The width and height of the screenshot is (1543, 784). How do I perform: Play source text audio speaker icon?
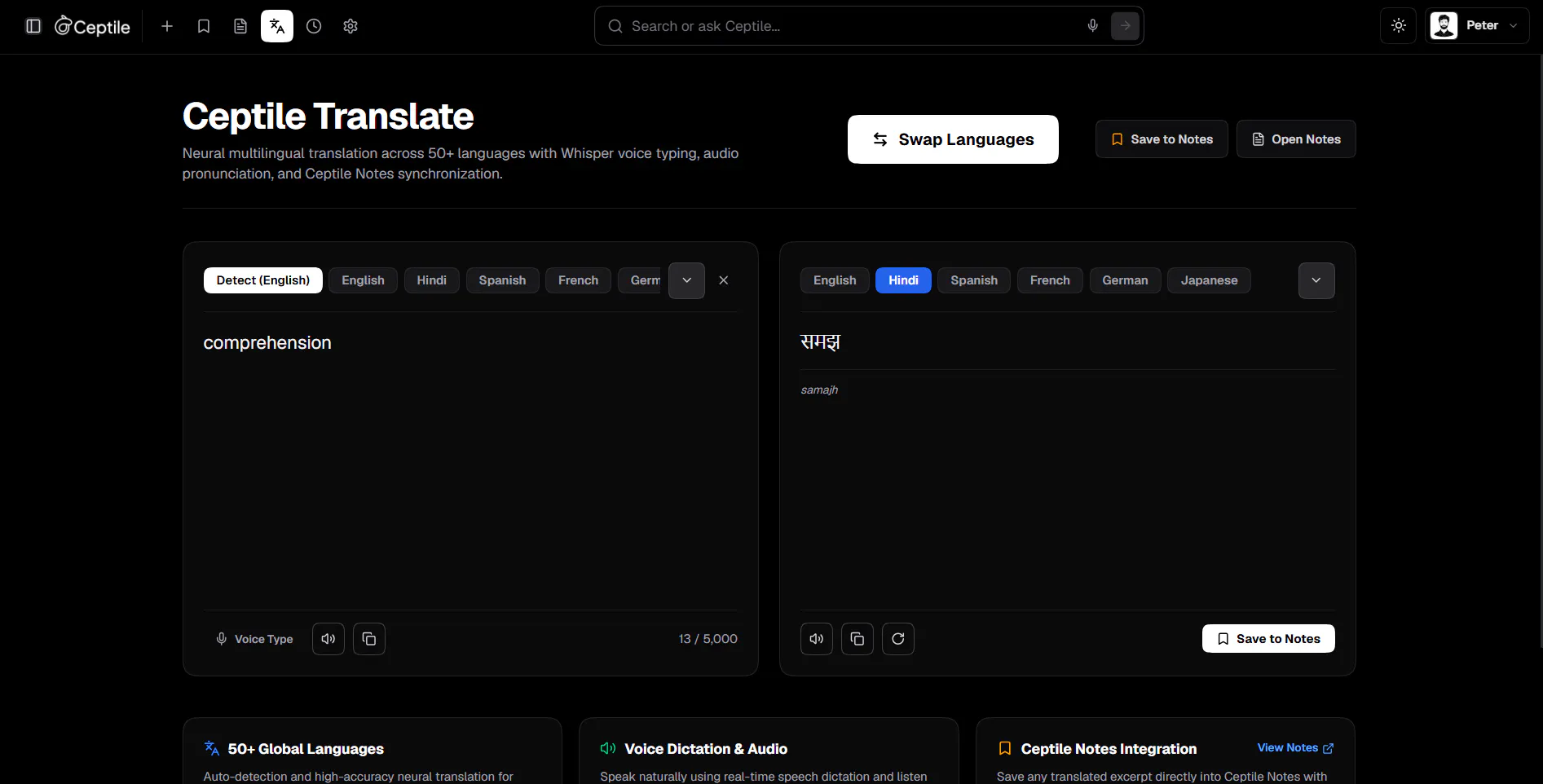328,639
